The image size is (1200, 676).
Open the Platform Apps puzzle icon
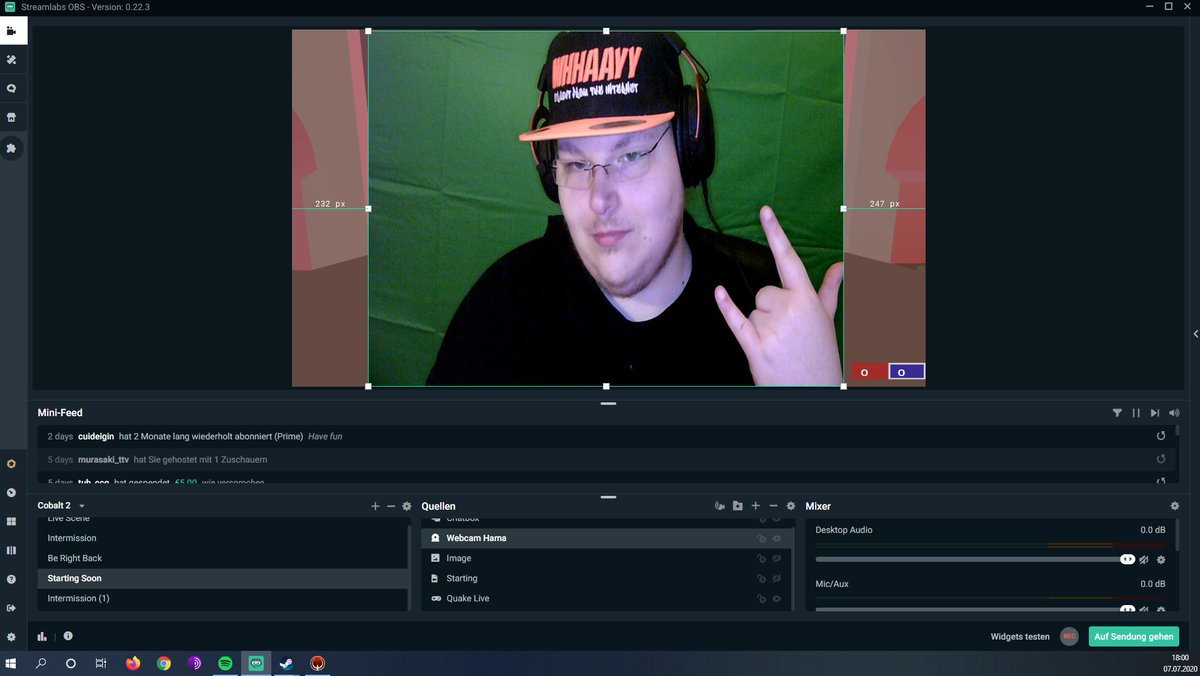[x=11, y=148]
